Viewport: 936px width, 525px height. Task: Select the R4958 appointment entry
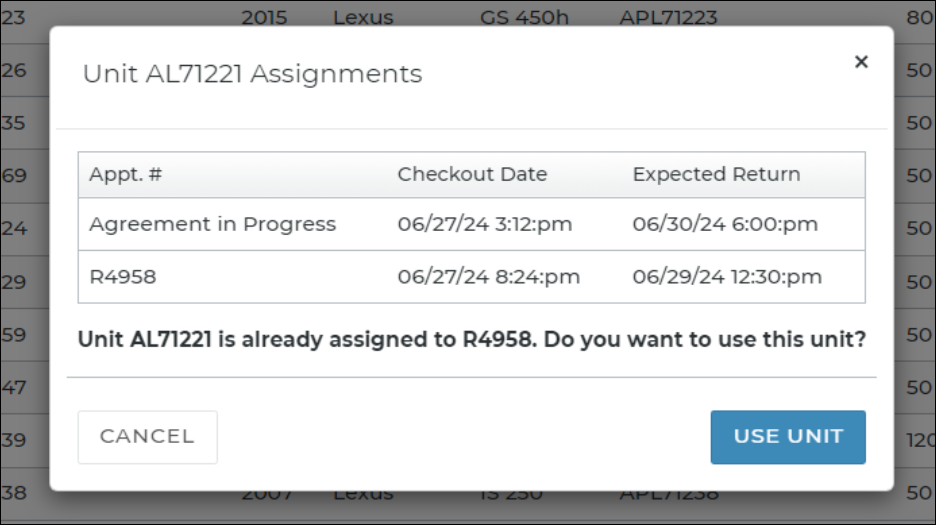(x=123, y=277)
